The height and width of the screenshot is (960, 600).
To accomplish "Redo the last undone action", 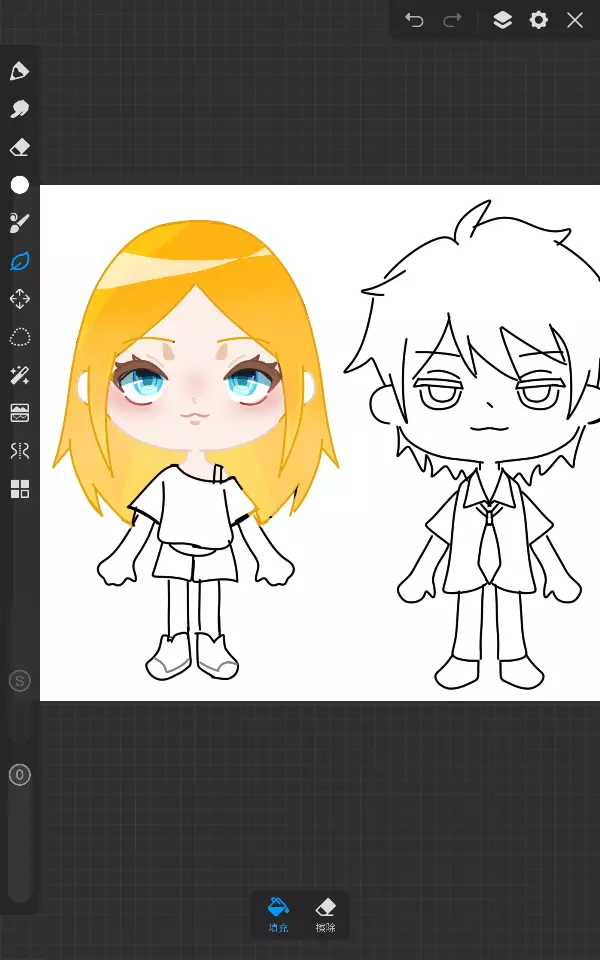I will coord(452,20).
